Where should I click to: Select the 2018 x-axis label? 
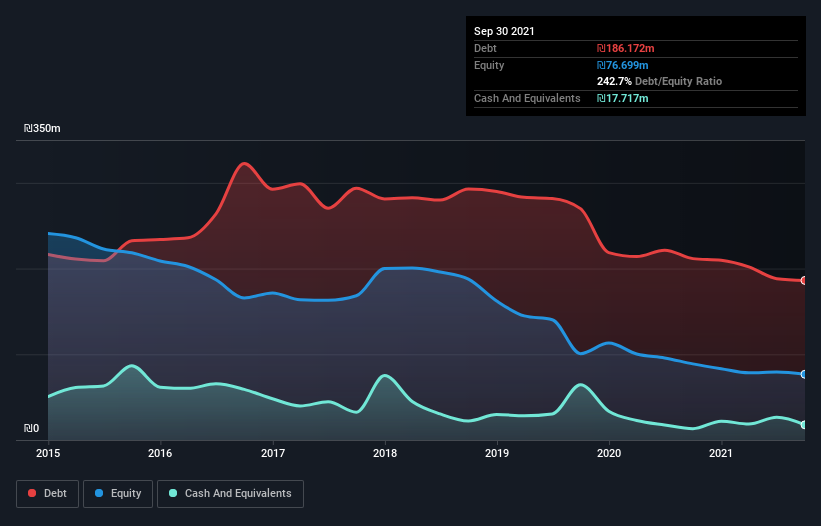pos(385,453)
